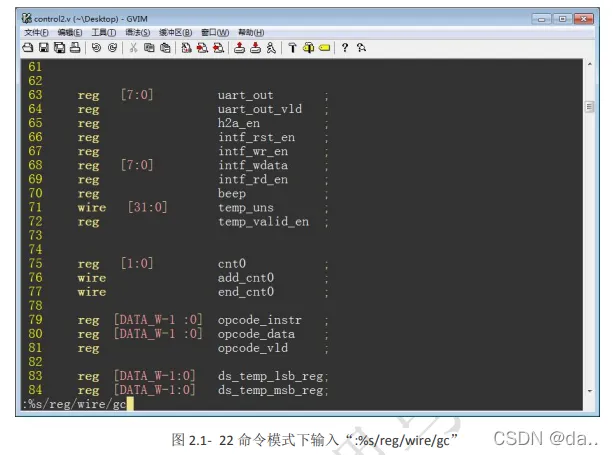Open the 工具(T) Tools menu

pos(104,32)
